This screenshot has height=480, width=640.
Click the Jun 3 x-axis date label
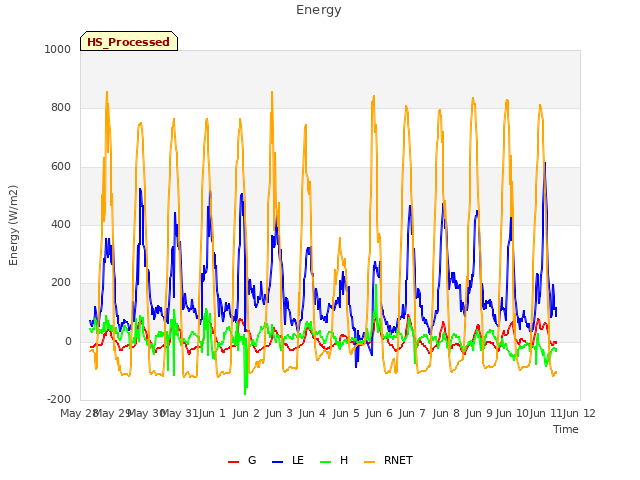pos(279,413)
